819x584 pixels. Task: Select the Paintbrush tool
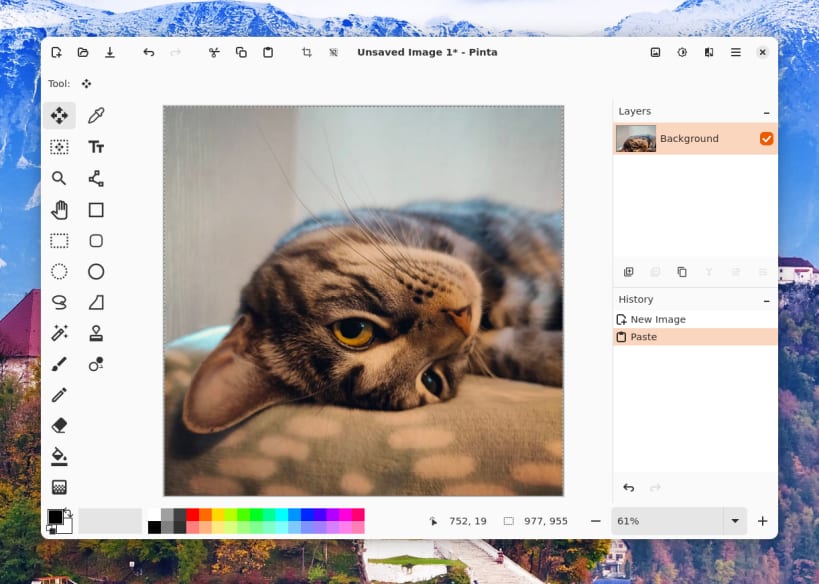click(59, 364)
